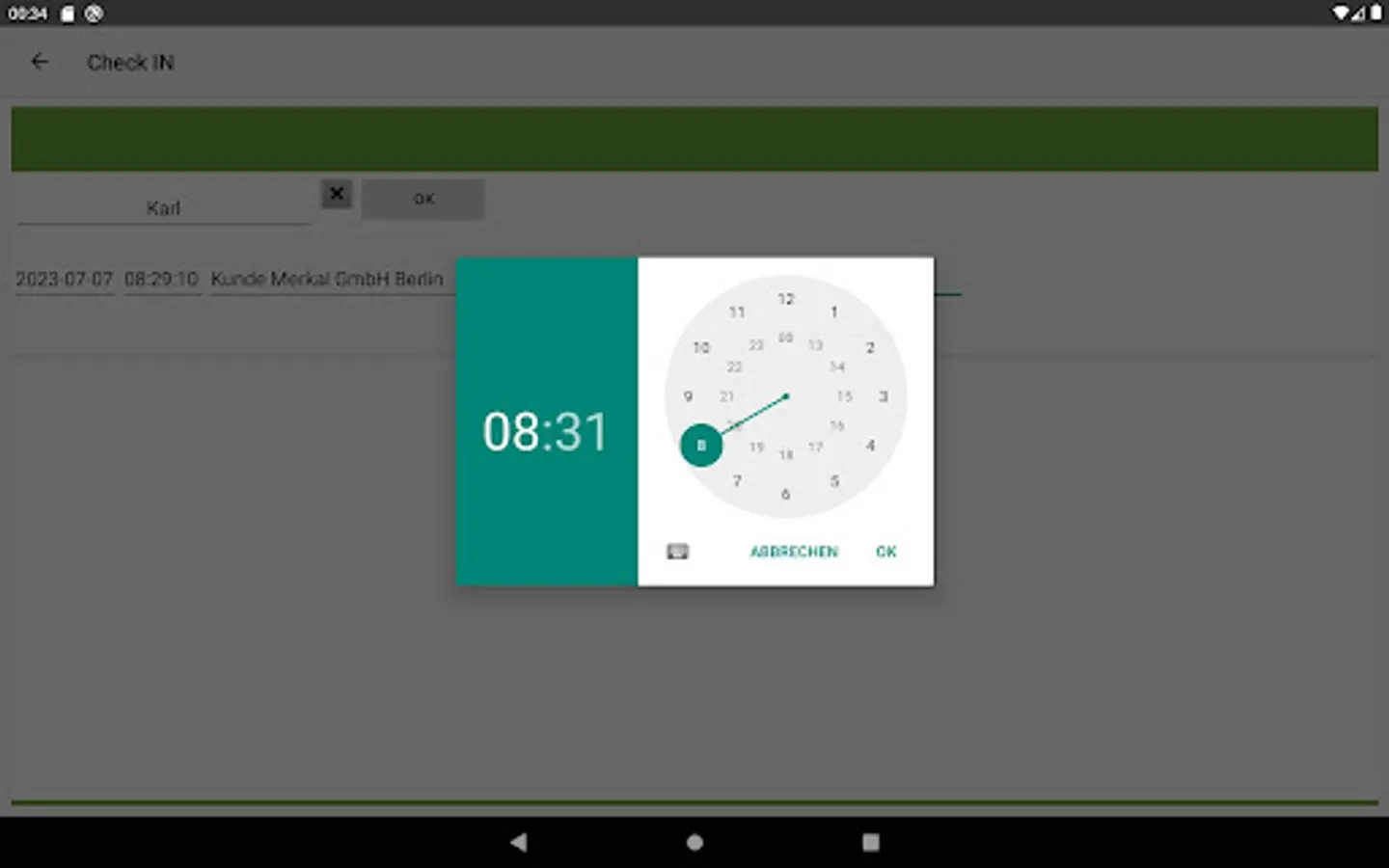Choose inner-ring hour 16 on the dial
1389x868 pixels.
(x=836, y=425)
